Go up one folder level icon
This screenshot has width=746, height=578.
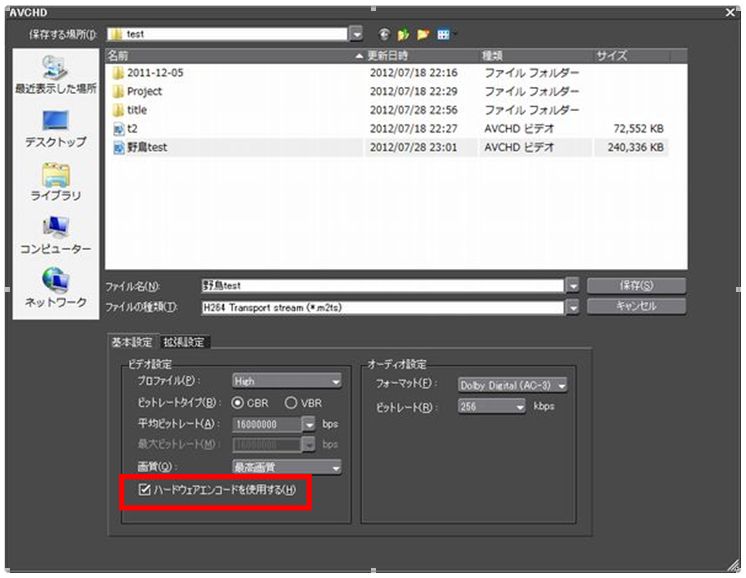pos(403,34)
